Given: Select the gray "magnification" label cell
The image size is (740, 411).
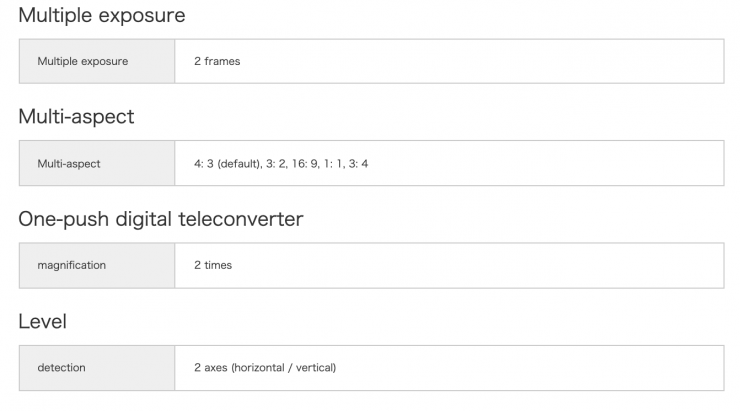Looking at the screenshot, I should coord(97,265).
